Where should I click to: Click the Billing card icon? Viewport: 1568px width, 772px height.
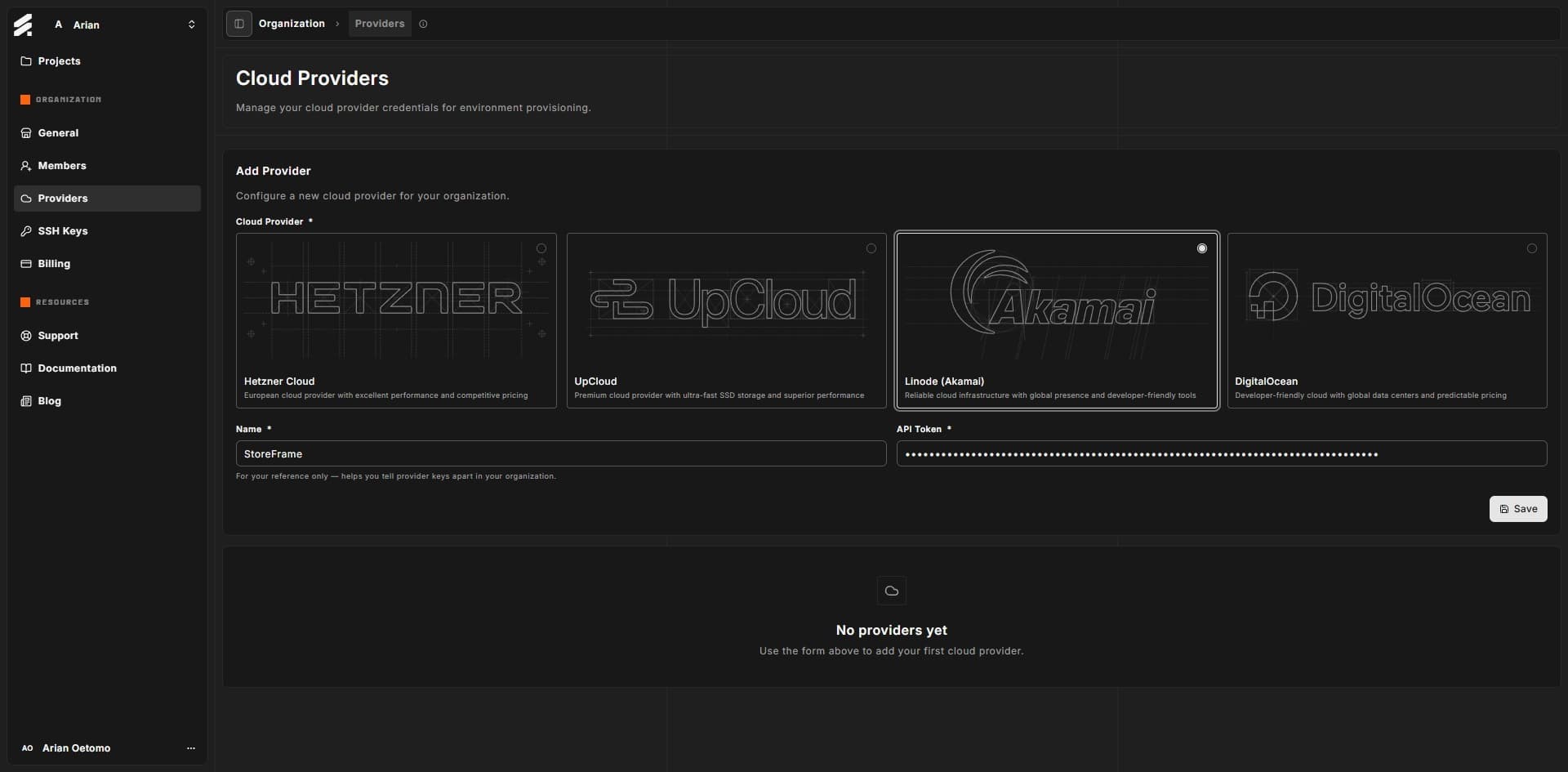click(x=26, y=264)
